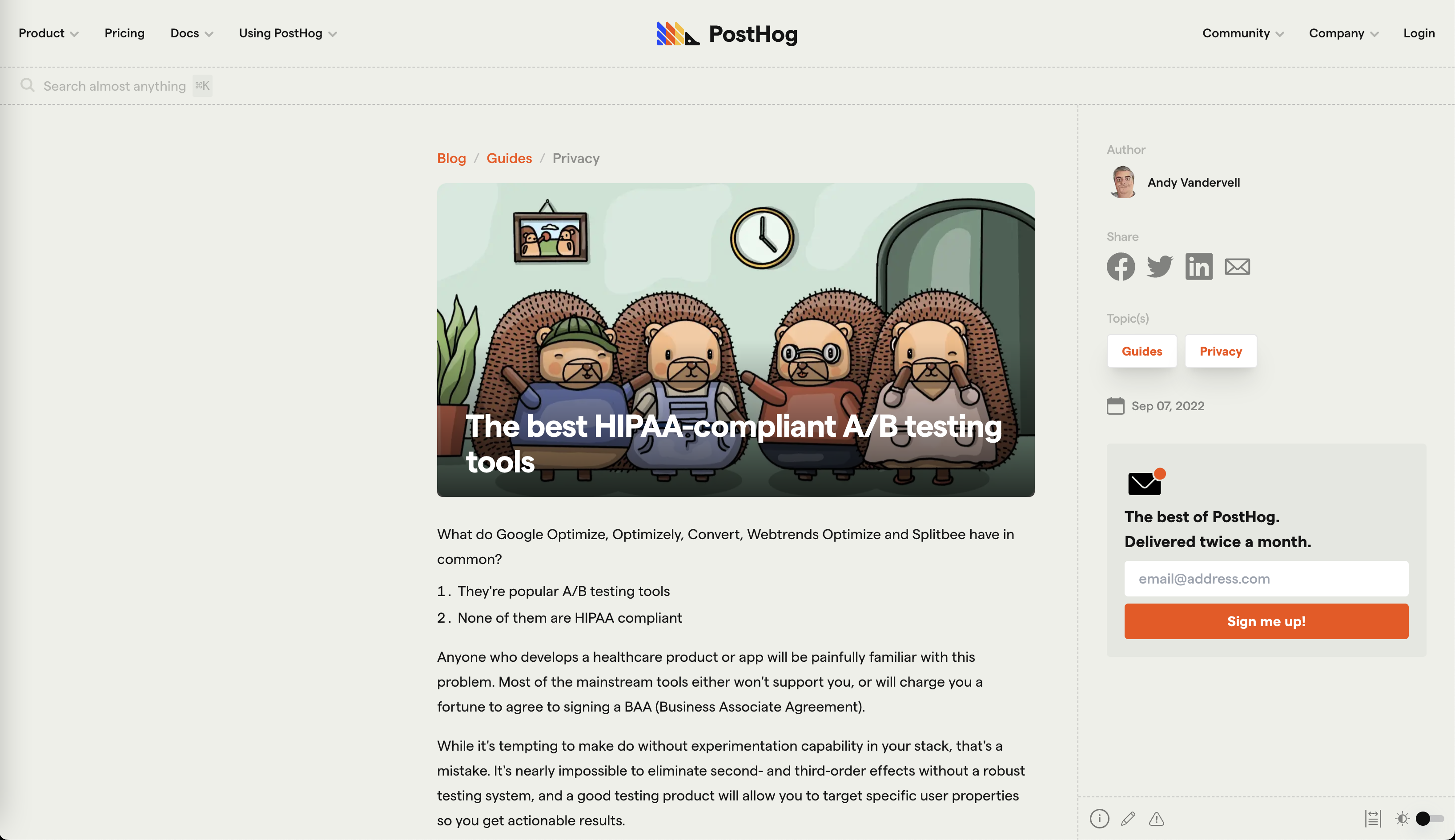Share the article on Facebook
1455x840 pixels.
(x=1120, y=267)
